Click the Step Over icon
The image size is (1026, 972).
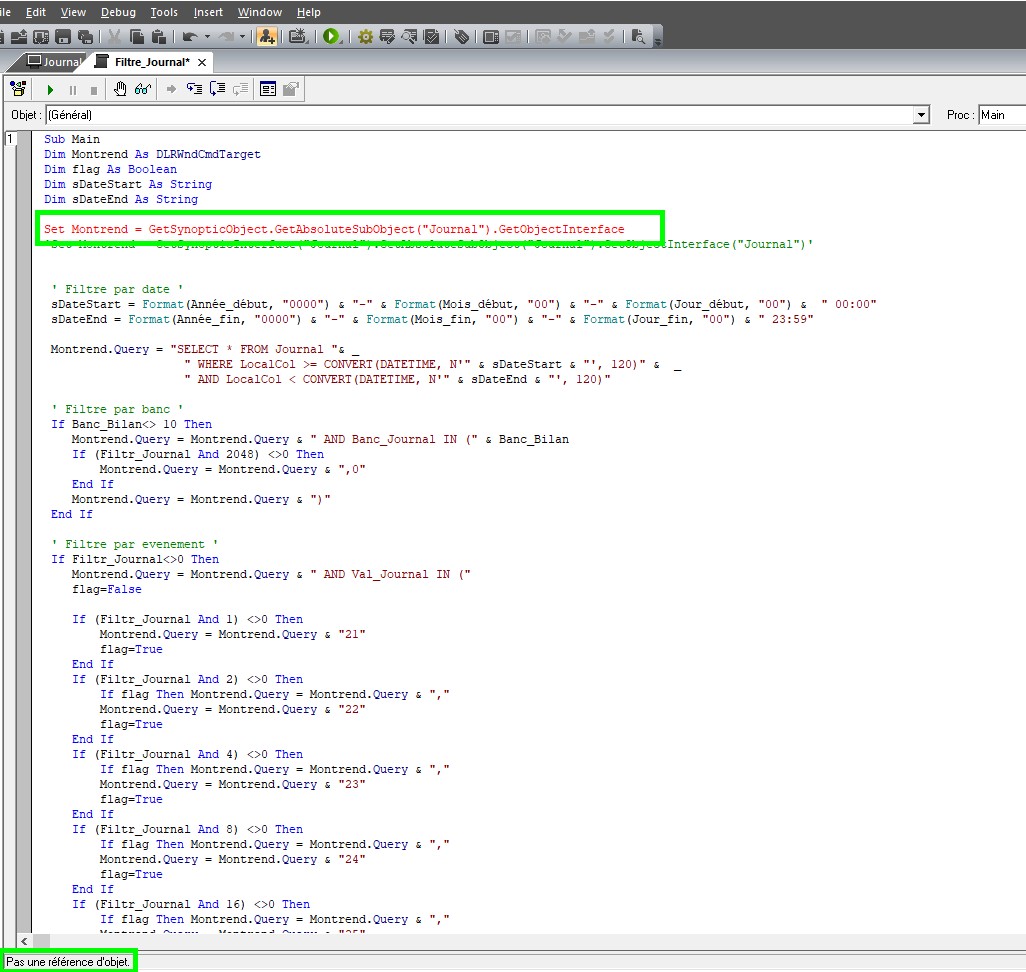pyautogui.click(x=217, y=89)
